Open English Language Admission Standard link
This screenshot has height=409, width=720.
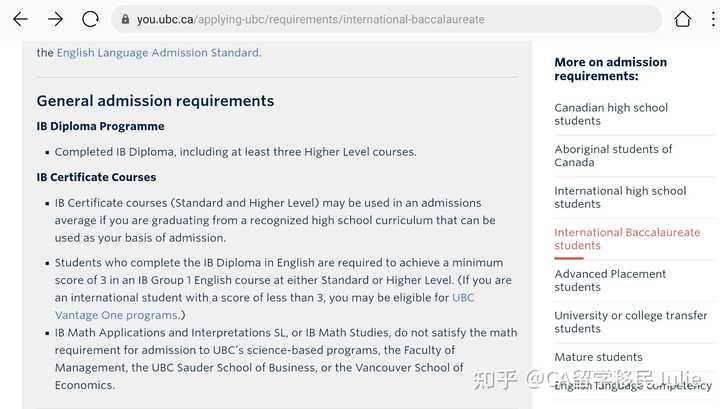(x=158, y=53)
